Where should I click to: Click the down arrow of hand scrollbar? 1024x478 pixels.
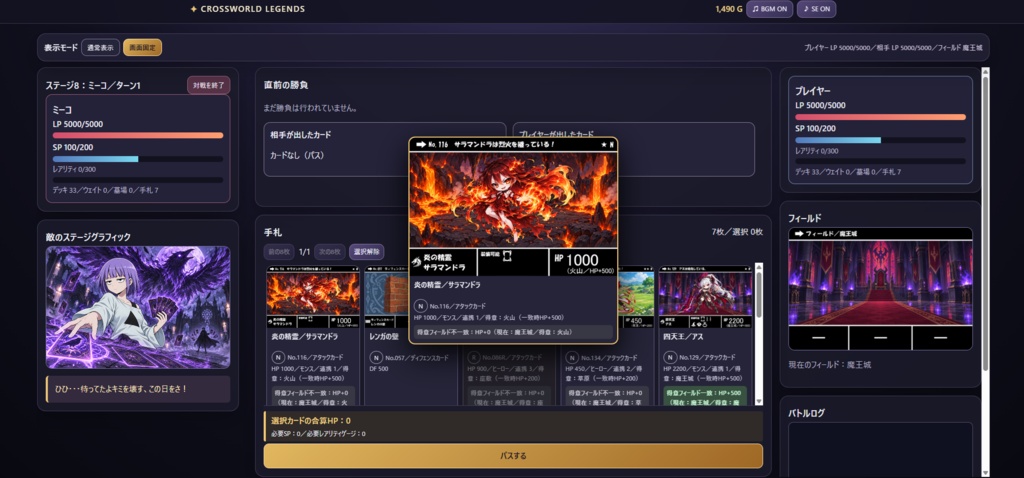[759, 401]
